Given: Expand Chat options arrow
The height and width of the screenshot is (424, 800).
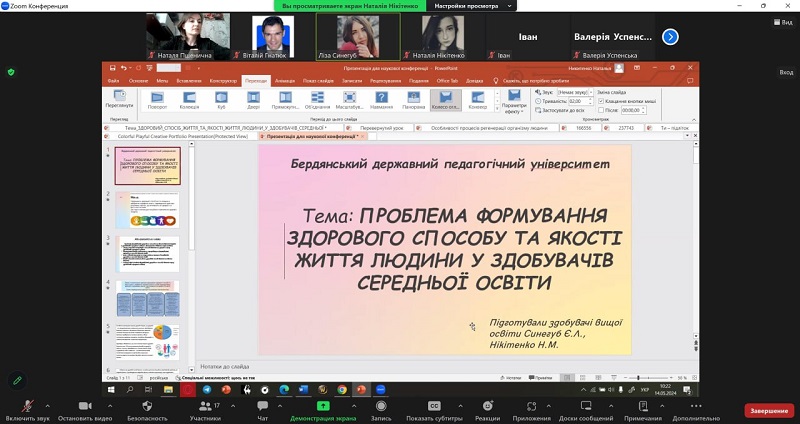Looking at the screenshot, I should (280, 406).
